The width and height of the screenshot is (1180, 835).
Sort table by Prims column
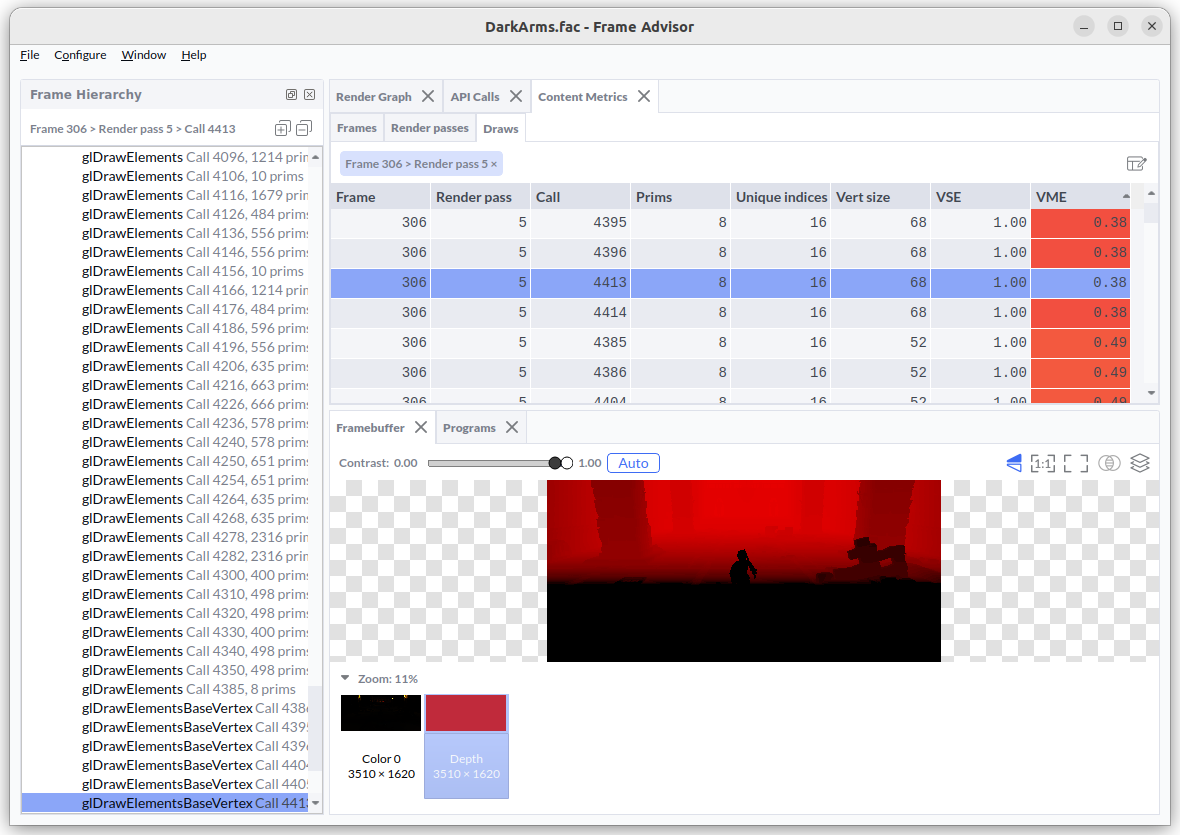click(680, 196)
